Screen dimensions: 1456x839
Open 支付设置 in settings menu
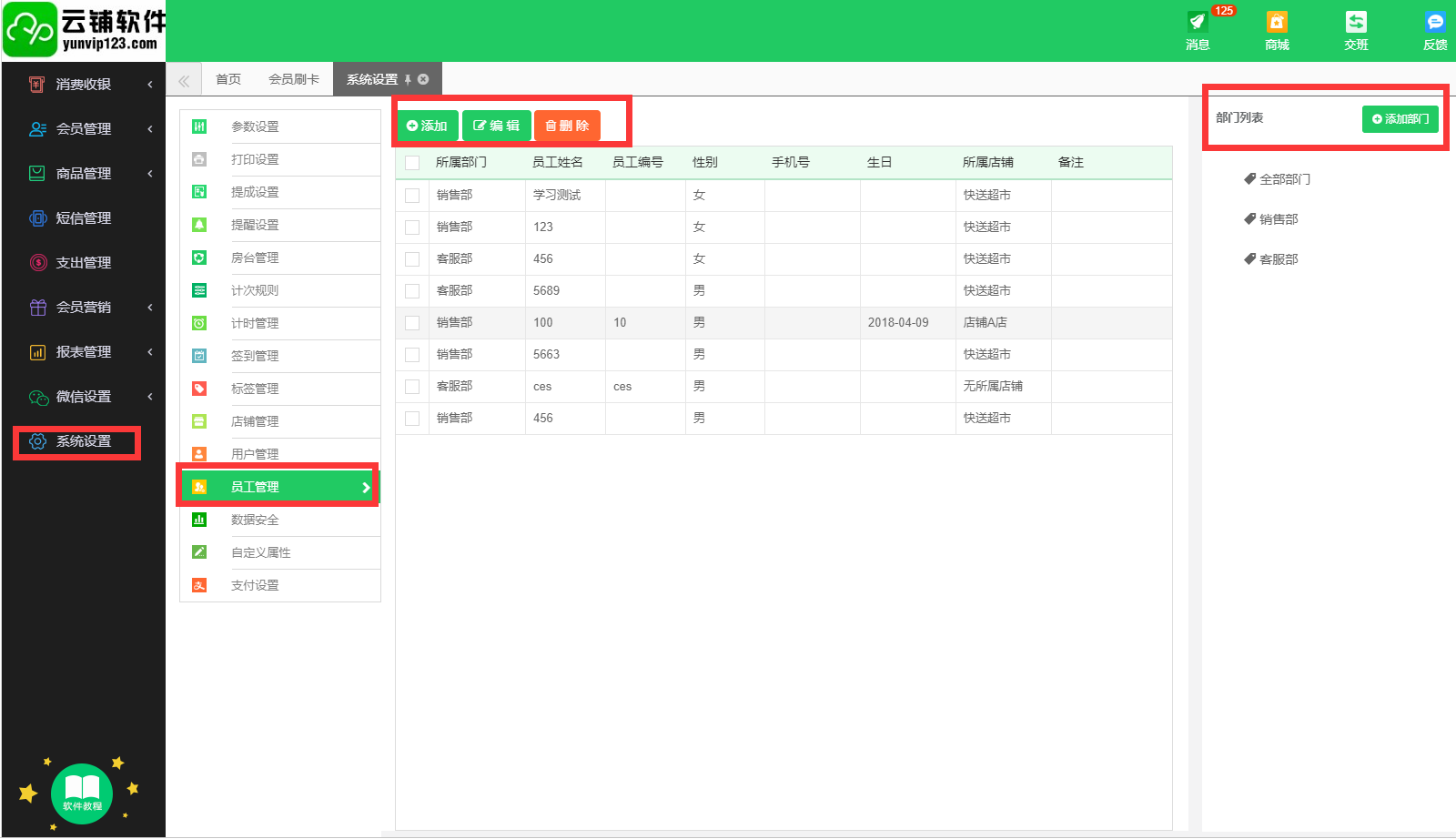tap(280, 585)
